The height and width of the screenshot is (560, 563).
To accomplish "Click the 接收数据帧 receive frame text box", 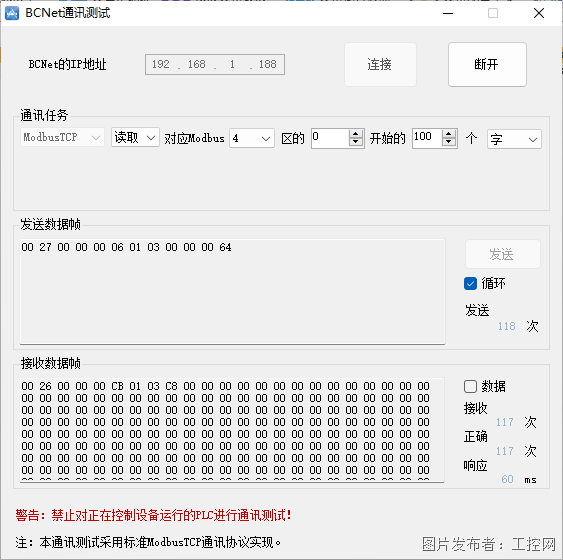I will coord(232,430).
